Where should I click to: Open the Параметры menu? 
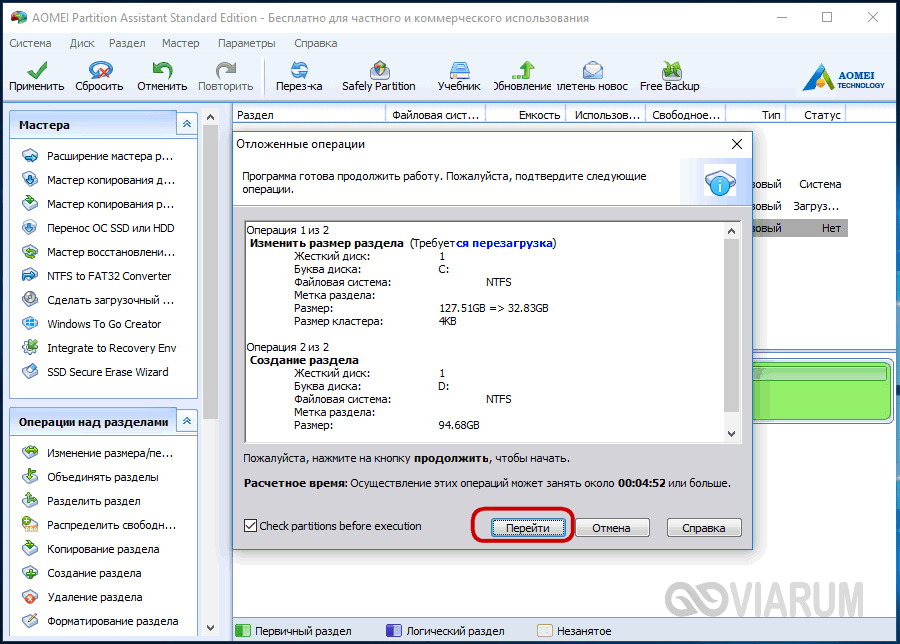246,44
